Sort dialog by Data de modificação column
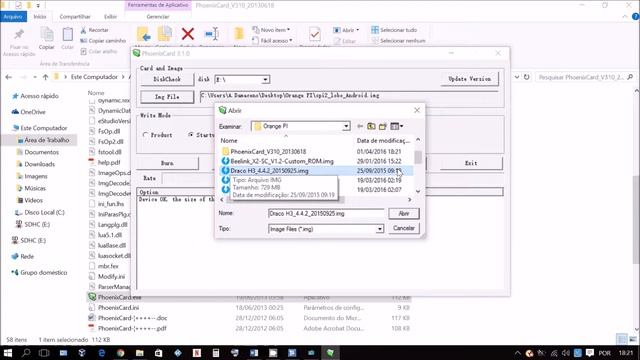The image size is (640, 360). tap(382, 140)
